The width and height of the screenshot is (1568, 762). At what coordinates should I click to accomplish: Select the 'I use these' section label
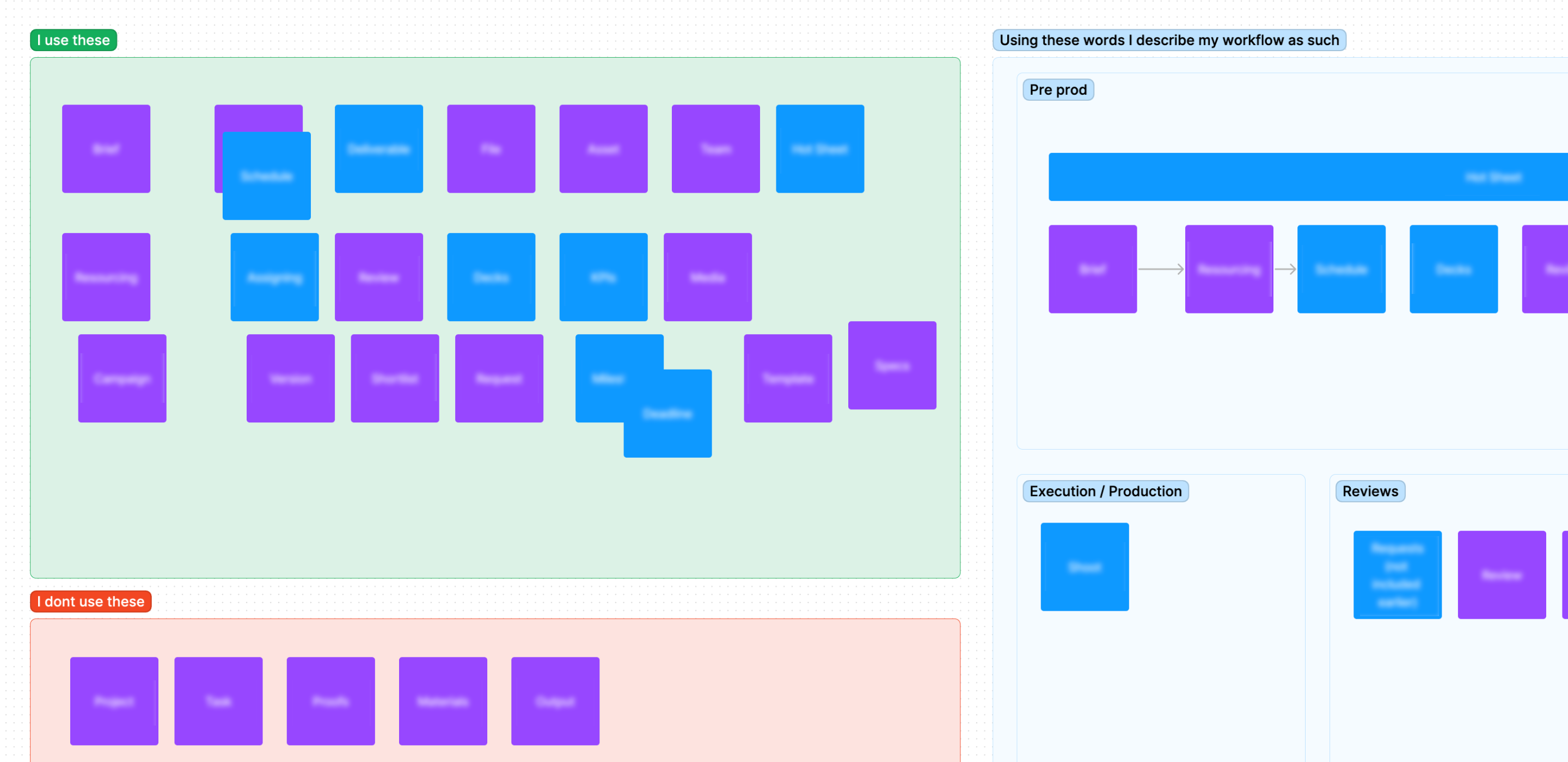73,40
